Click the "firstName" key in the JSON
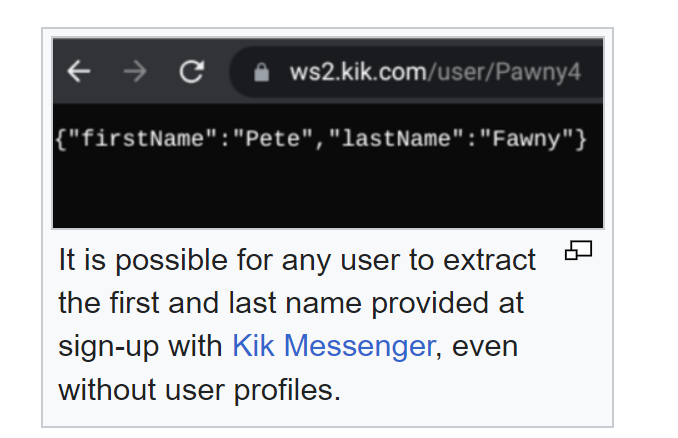 coord(142,139)
